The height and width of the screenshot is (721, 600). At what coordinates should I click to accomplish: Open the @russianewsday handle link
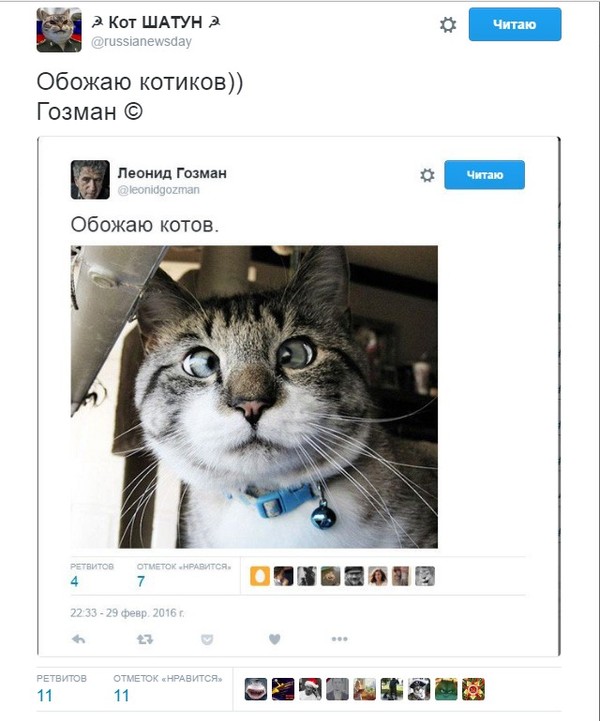click(141, 41)
